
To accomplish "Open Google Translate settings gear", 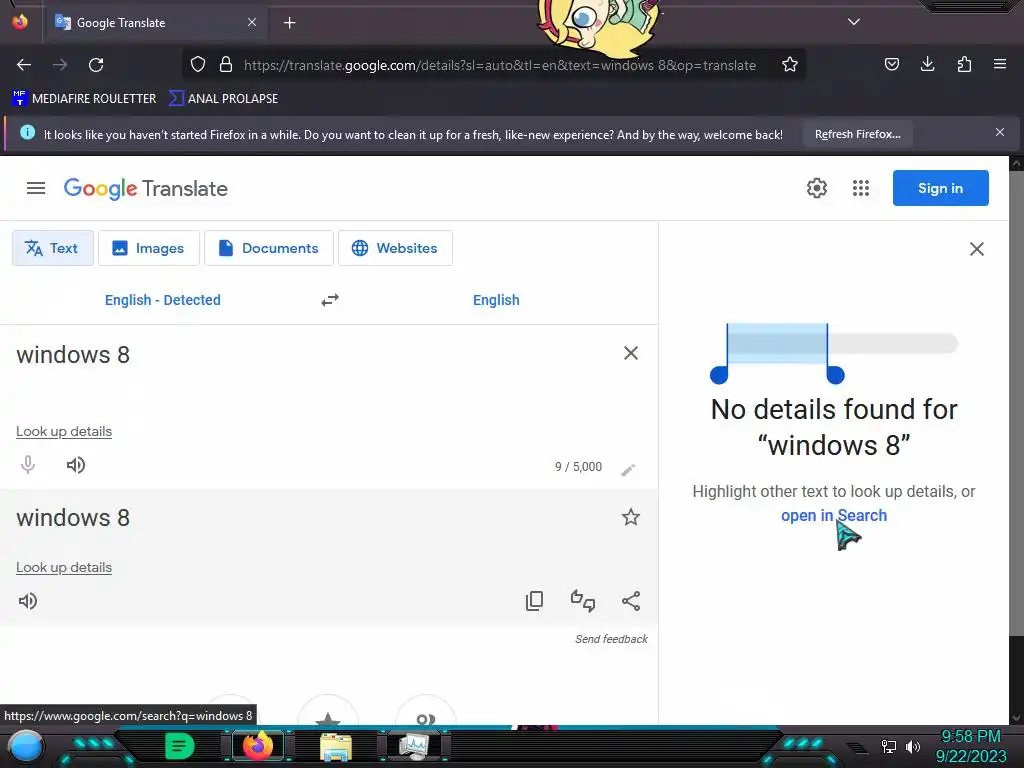I will (816, 188).
